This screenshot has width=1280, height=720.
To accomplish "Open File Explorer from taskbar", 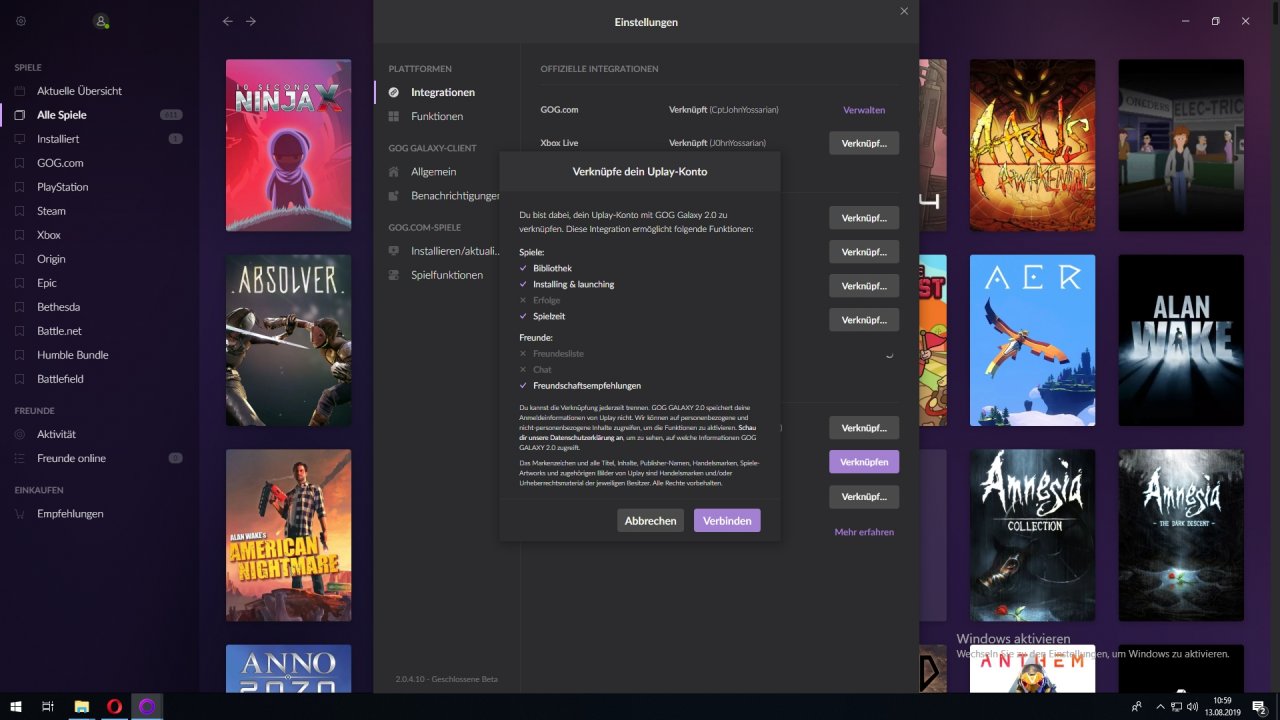I will (81, 707).
